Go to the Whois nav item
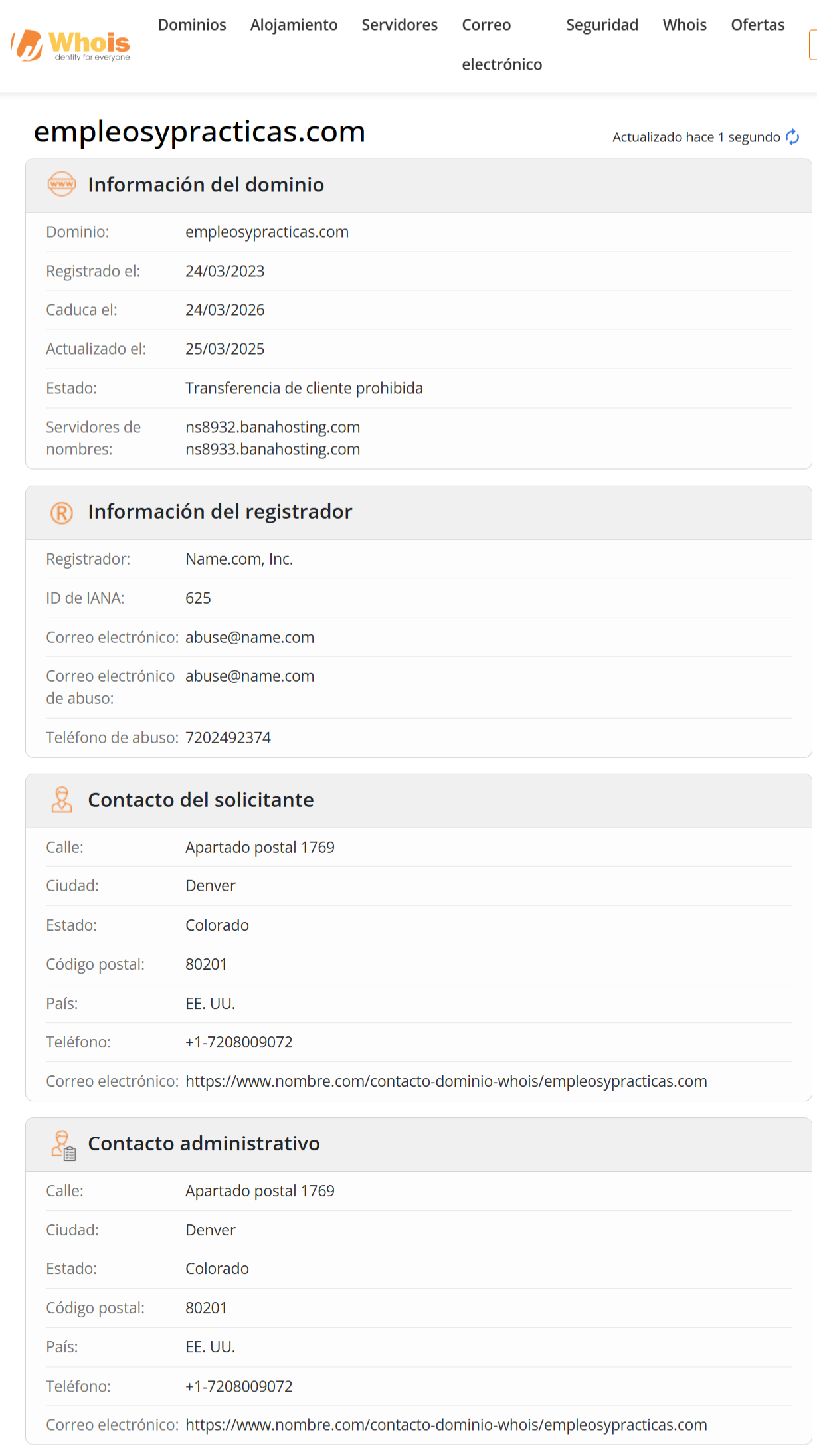The width and height of the screenshot is (817, 1456). [684, 25]
